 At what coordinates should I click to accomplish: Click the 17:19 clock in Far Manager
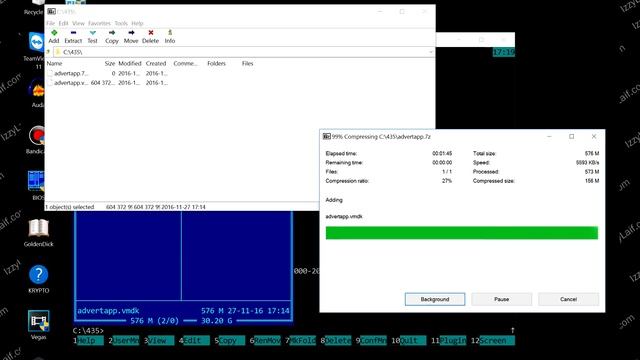point(504,52)
